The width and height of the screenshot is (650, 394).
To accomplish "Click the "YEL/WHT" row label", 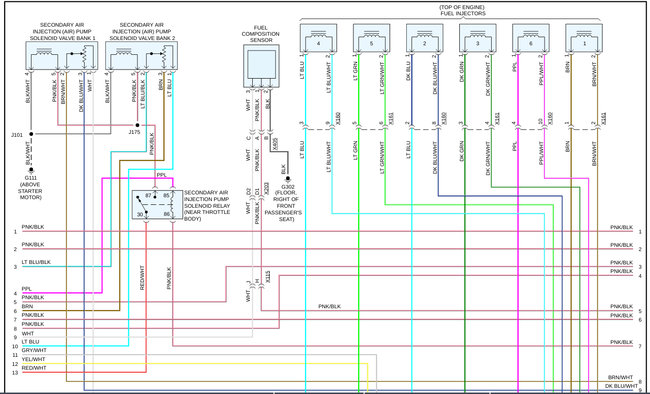I will point(33,359).
